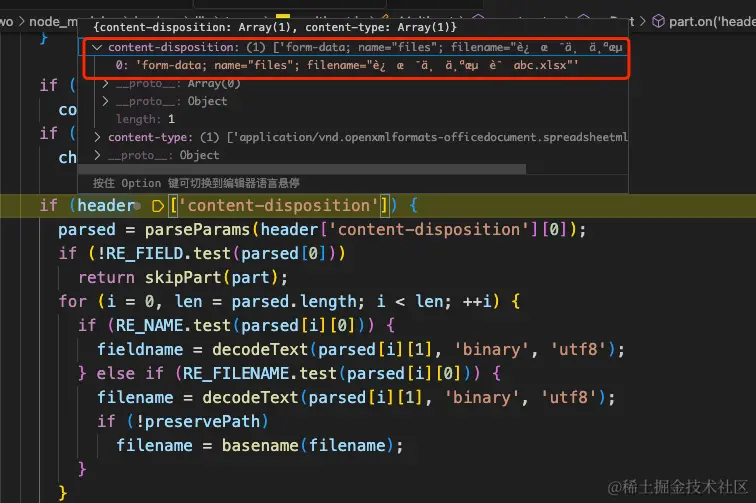
Task: Click the fieldname variable assignment
Action: [x=140, y=350]
